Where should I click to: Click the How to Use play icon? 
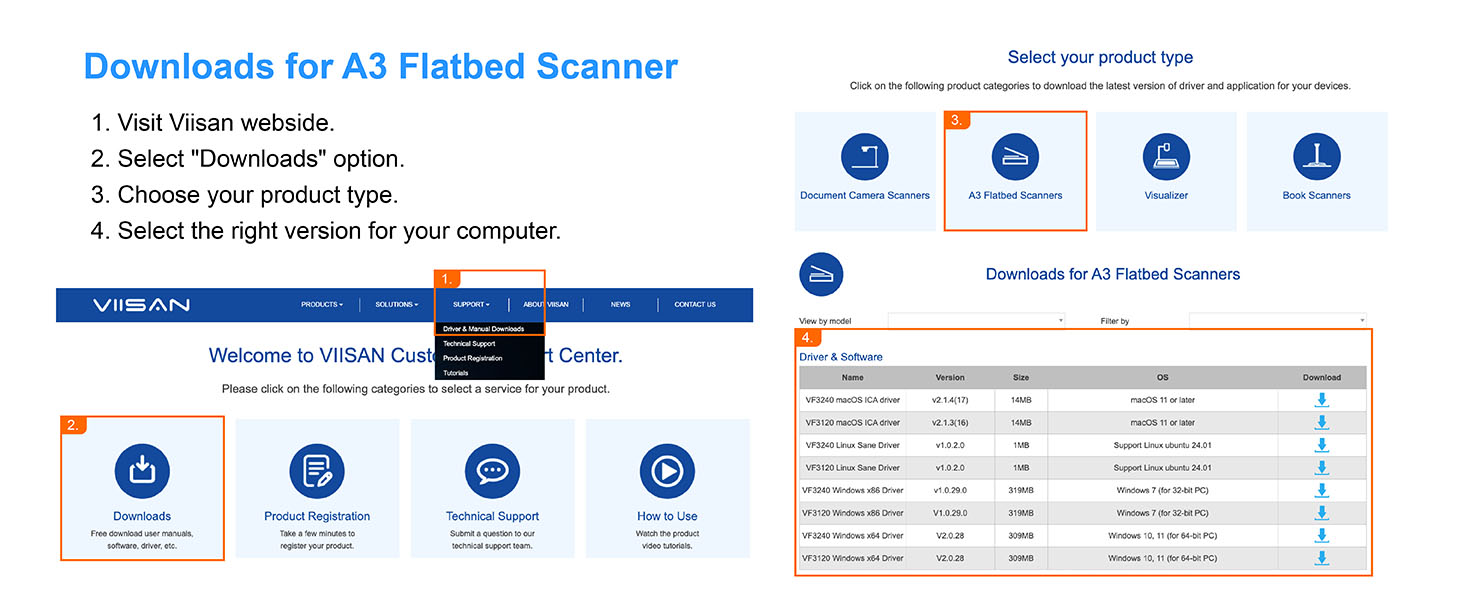click(667, 471)
